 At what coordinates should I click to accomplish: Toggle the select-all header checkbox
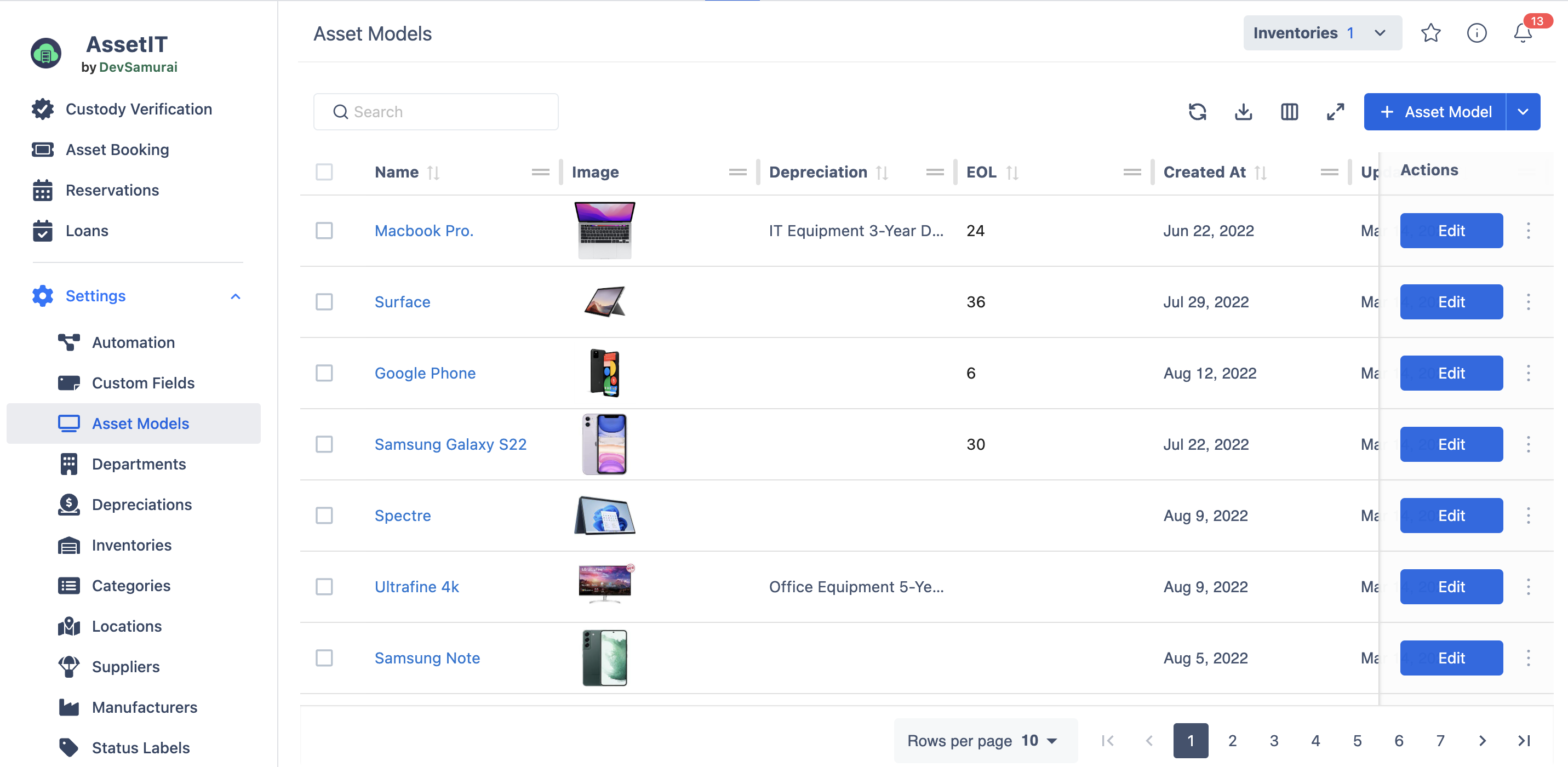[324, 172]
